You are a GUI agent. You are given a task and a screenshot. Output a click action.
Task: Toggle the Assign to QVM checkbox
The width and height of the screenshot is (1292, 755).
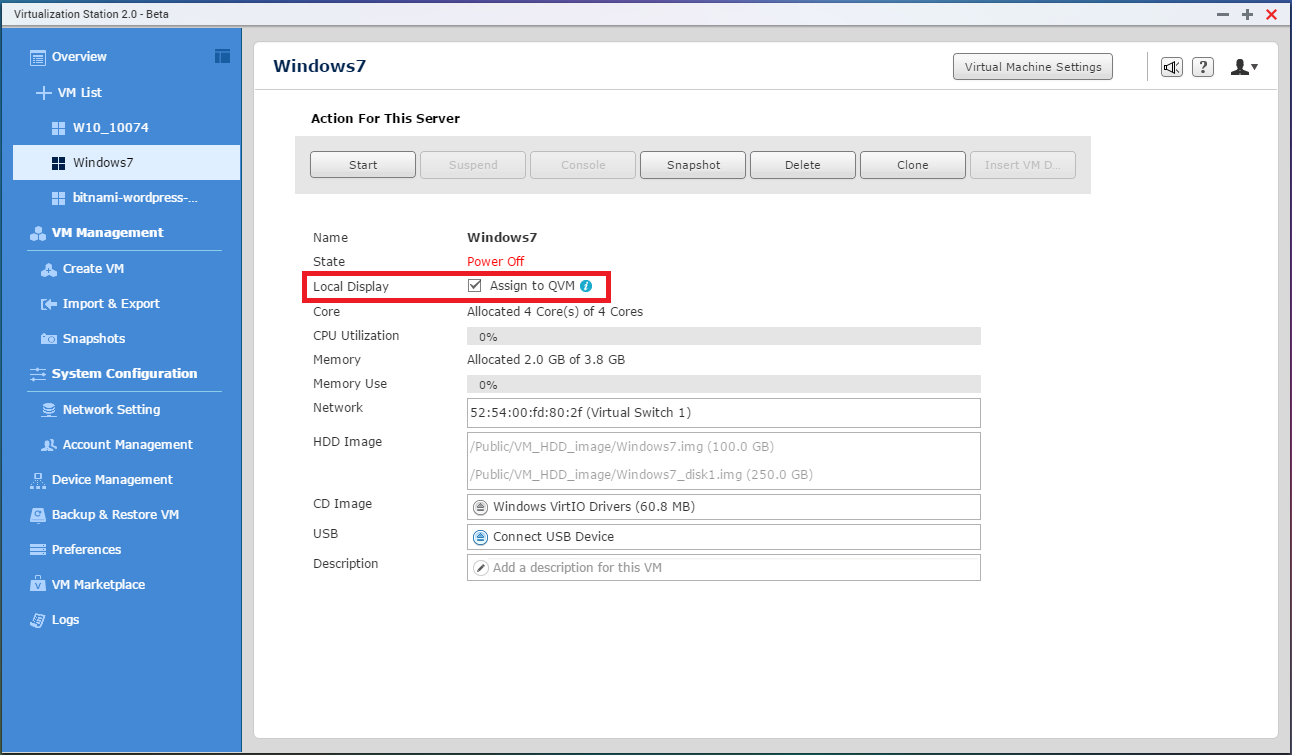(x=475, y=286)
